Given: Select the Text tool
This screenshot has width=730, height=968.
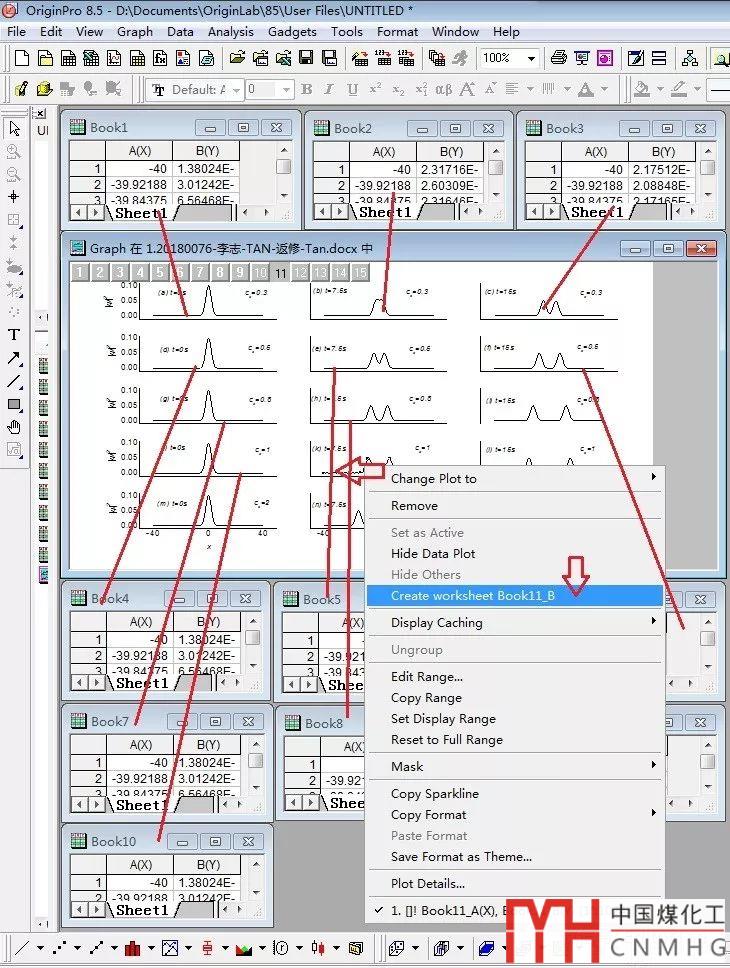Looking at the screenshot, I should click(14, 335).
